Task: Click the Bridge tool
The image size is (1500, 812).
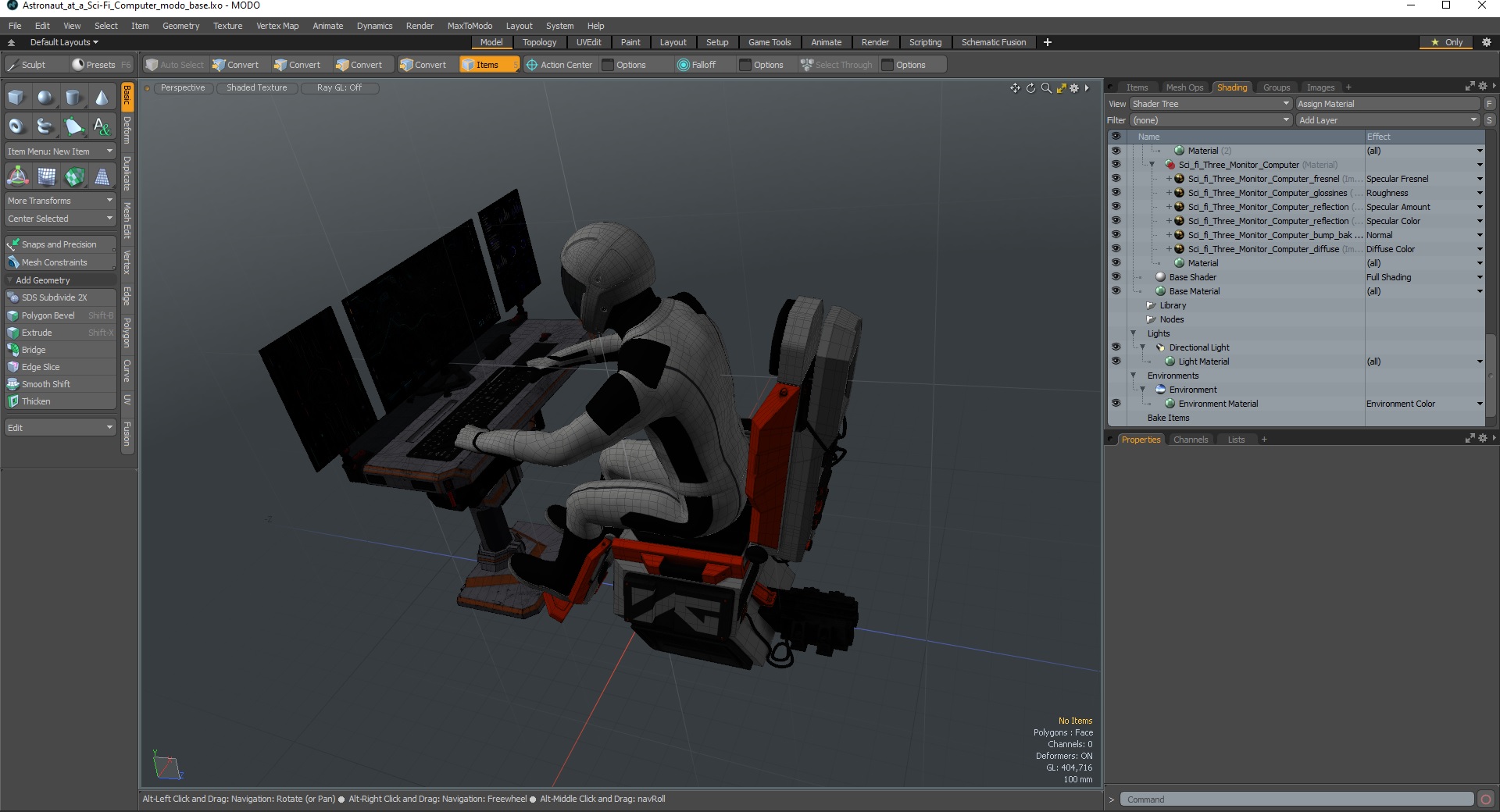Action: click(x=61, y=350)
